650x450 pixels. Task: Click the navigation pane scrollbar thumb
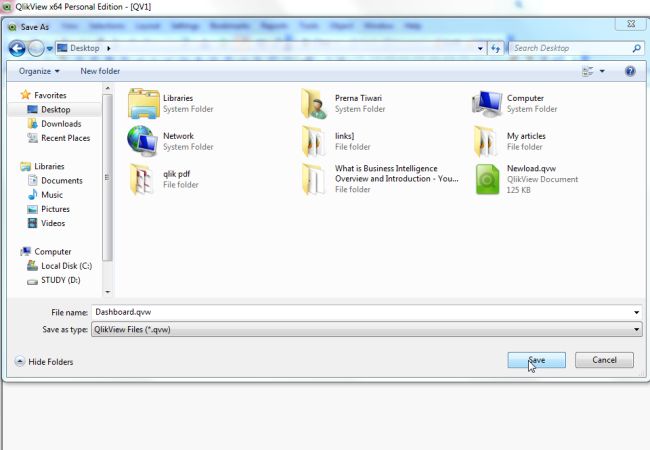pyautogui.click(x=107, y=177)
